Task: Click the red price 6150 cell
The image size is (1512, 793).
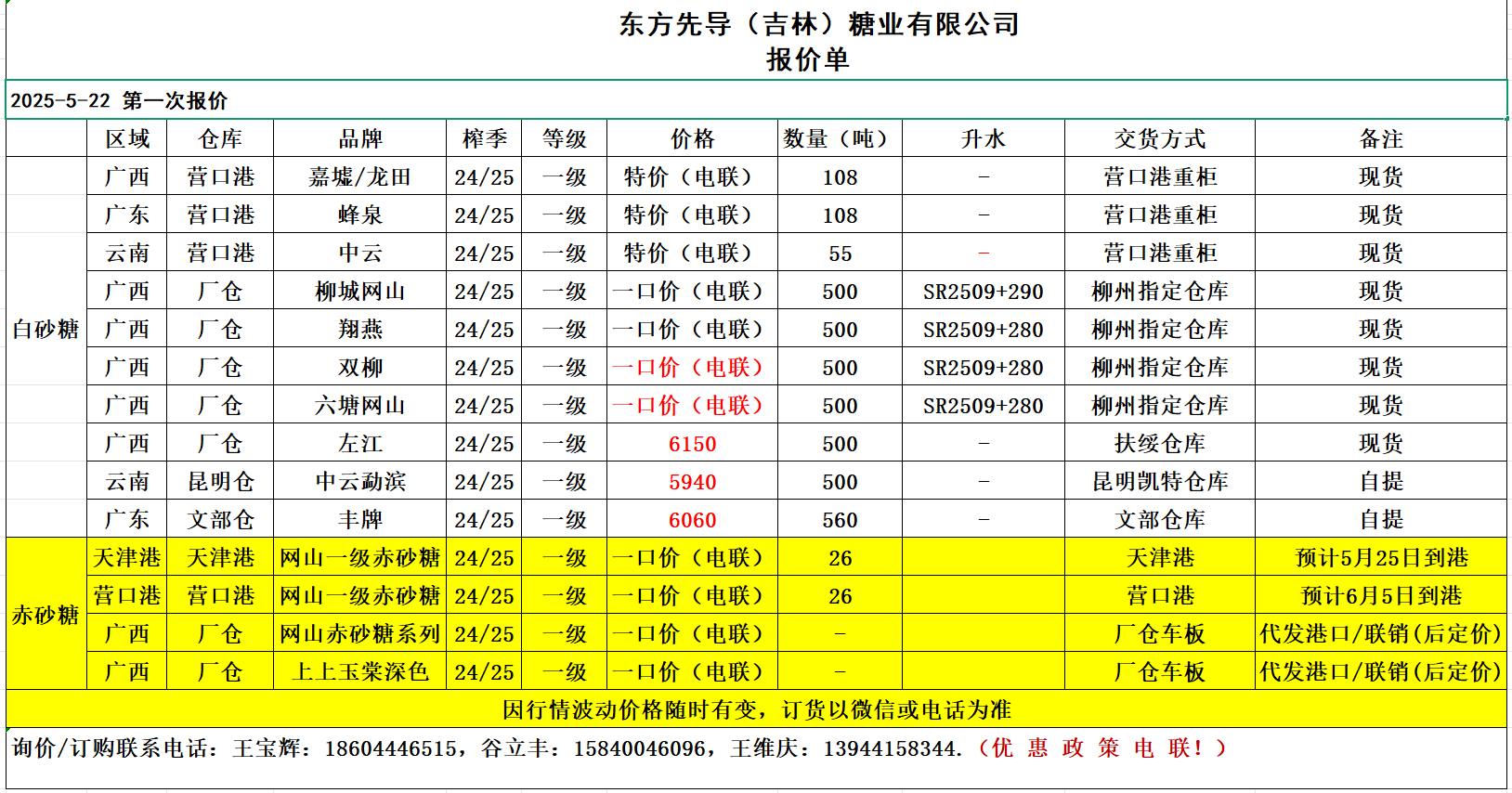Action: tap(692, 444)
